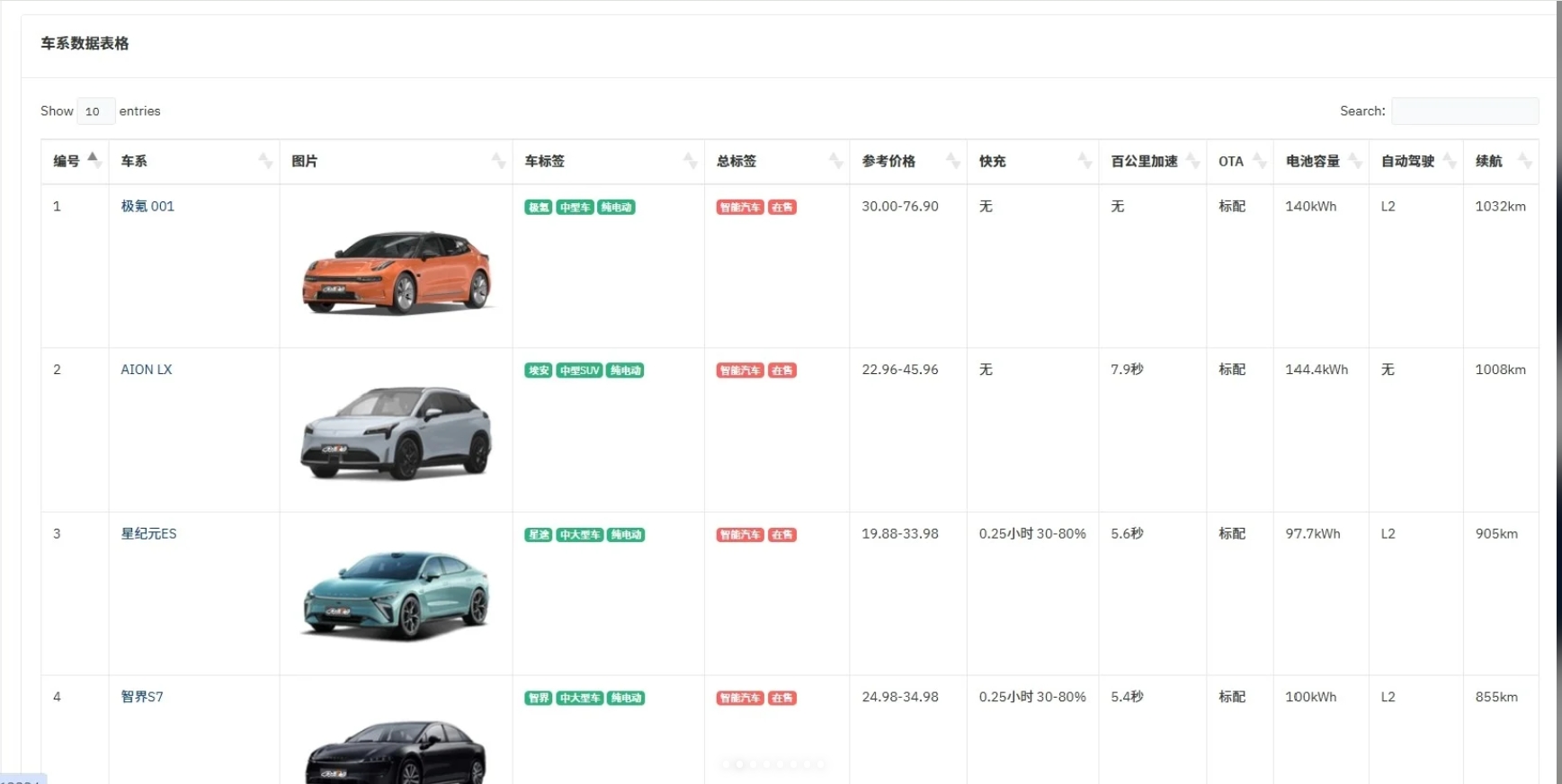Screen dimensions: 1562x784
Task: Click the 在售 tag in 智界S7 row
Action: [782, 698]
